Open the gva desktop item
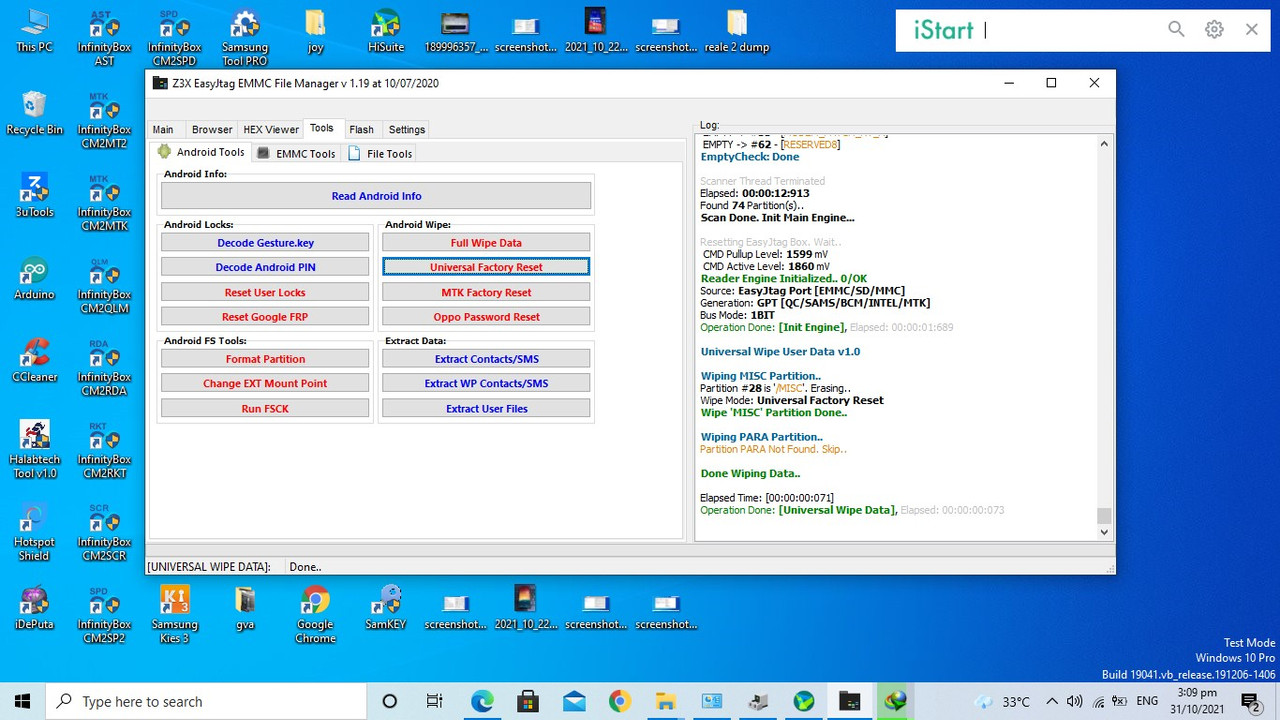Screen dimensions: 1280x720 [245, 608]
